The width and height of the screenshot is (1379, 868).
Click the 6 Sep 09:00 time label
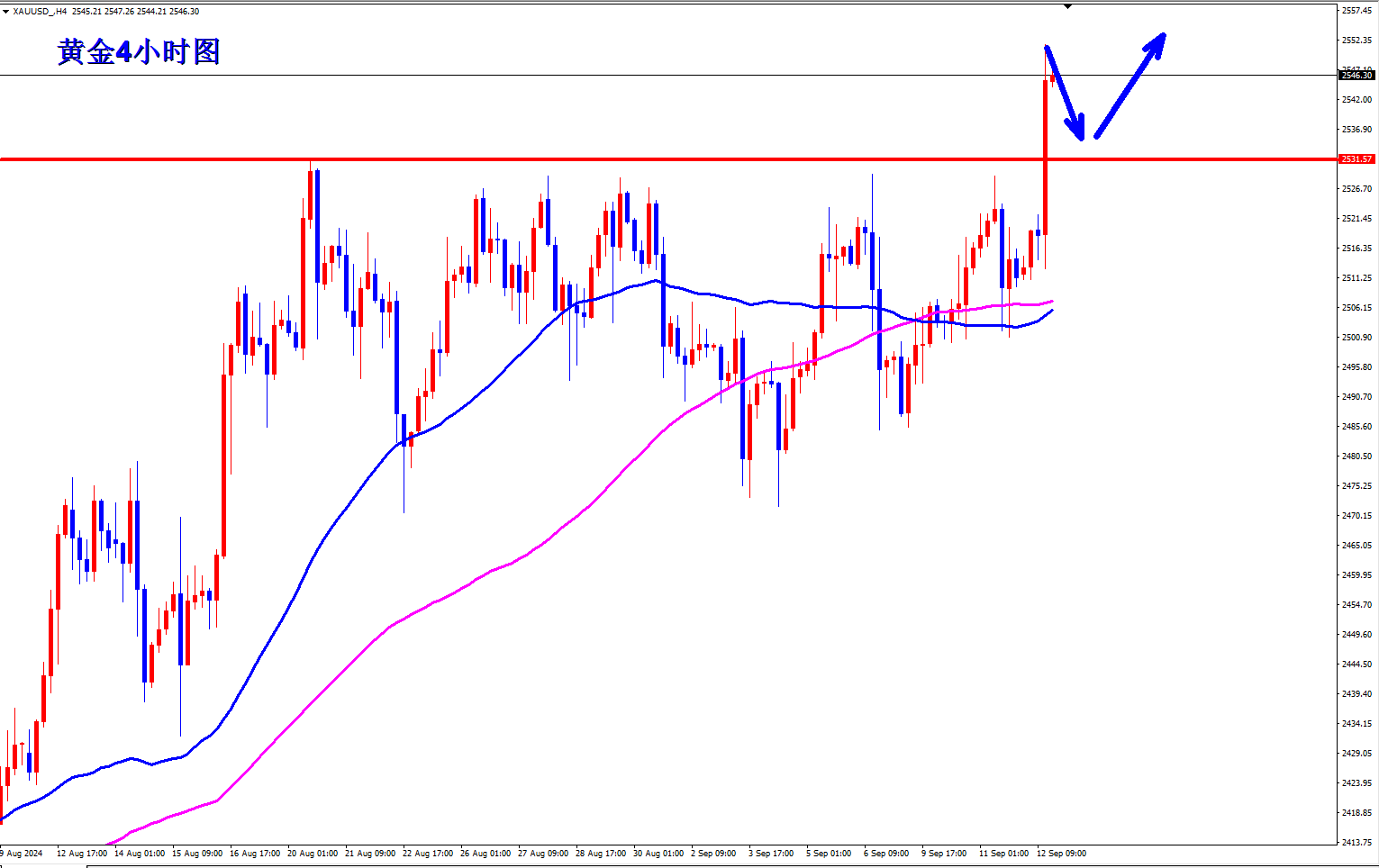coord(886,854)
